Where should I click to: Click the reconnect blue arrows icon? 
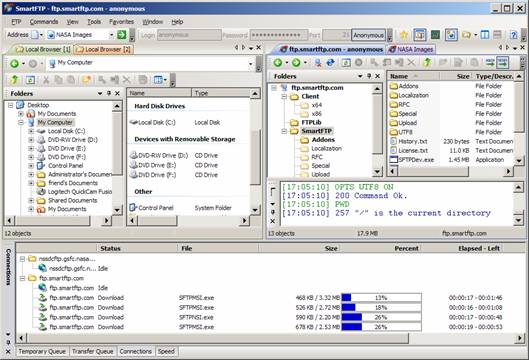(x=330, y=62)
